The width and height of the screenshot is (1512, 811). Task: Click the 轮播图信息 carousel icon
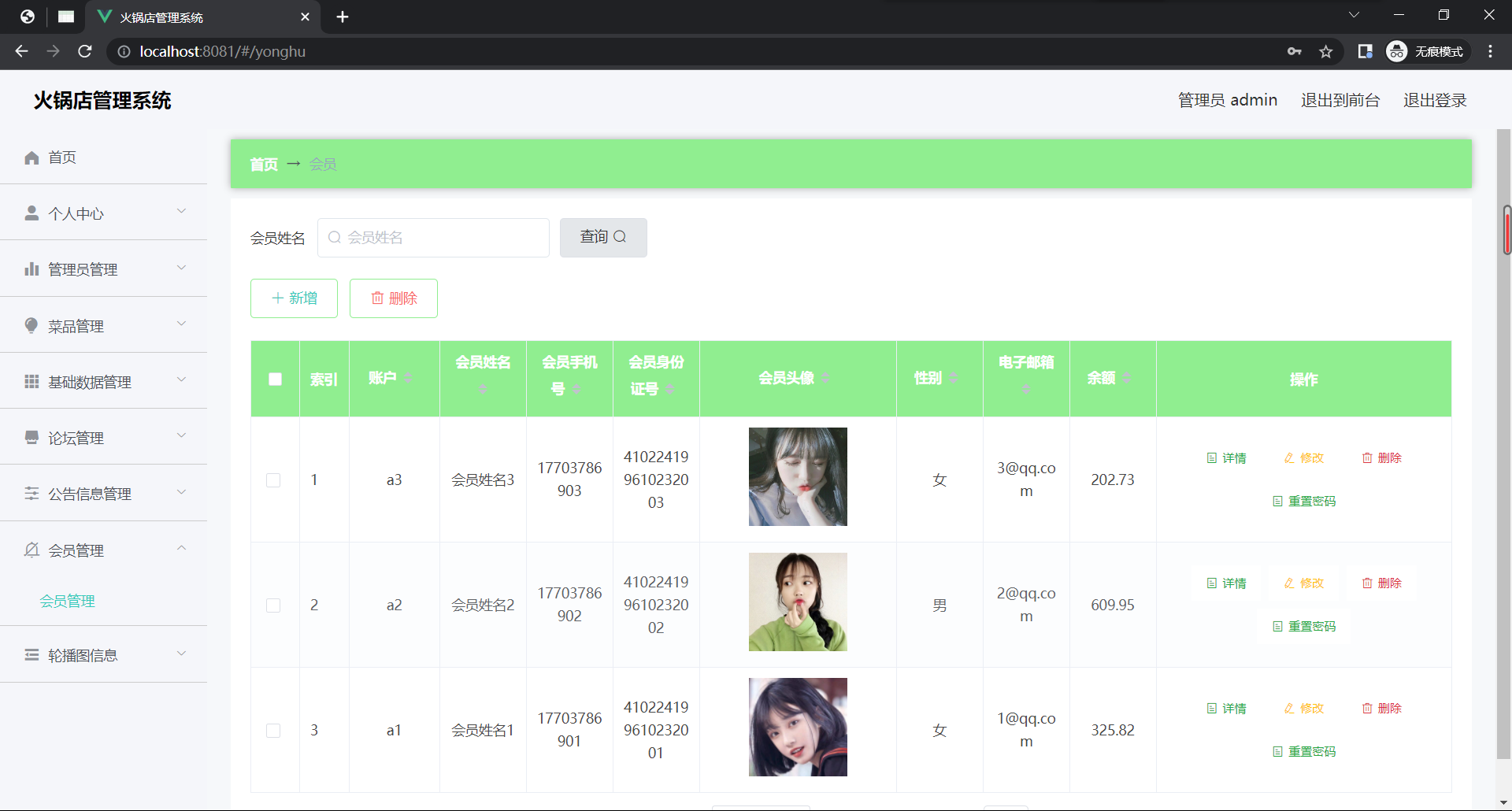31,654
